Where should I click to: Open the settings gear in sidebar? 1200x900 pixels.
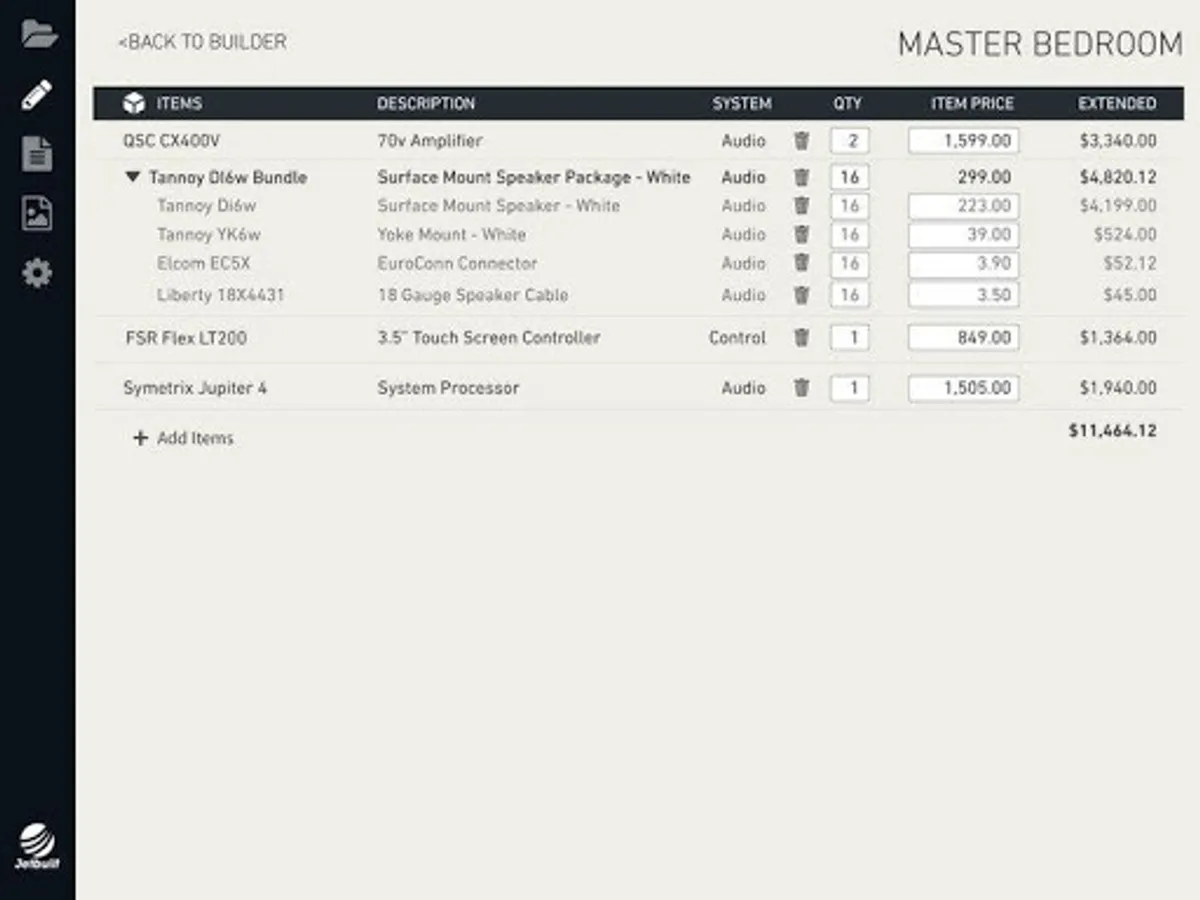[x=37, y=272]
